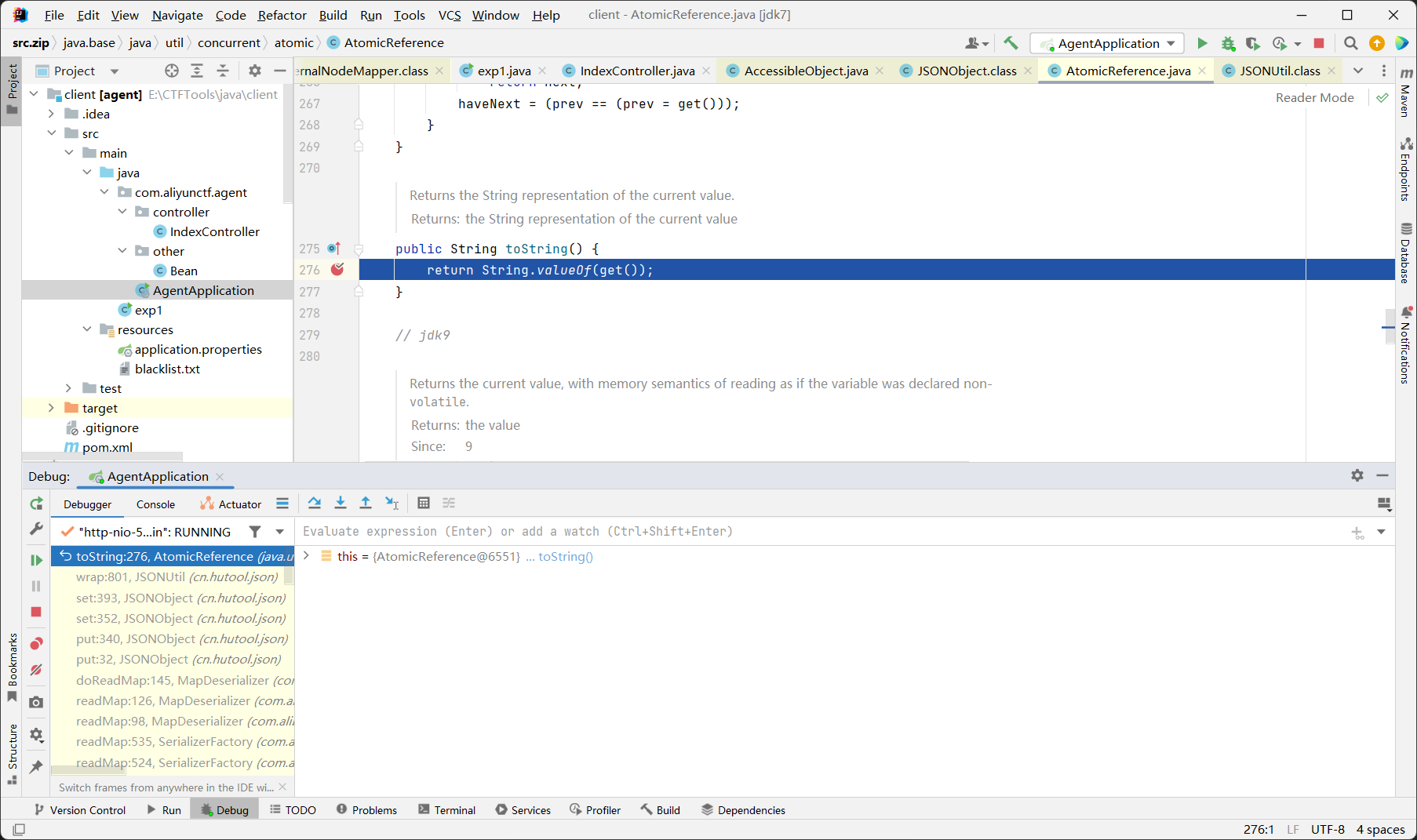The width and height of the screenshot is (1417, 840).
Task: Toggle the breakpoint on line 276
Action: (337, 270)
